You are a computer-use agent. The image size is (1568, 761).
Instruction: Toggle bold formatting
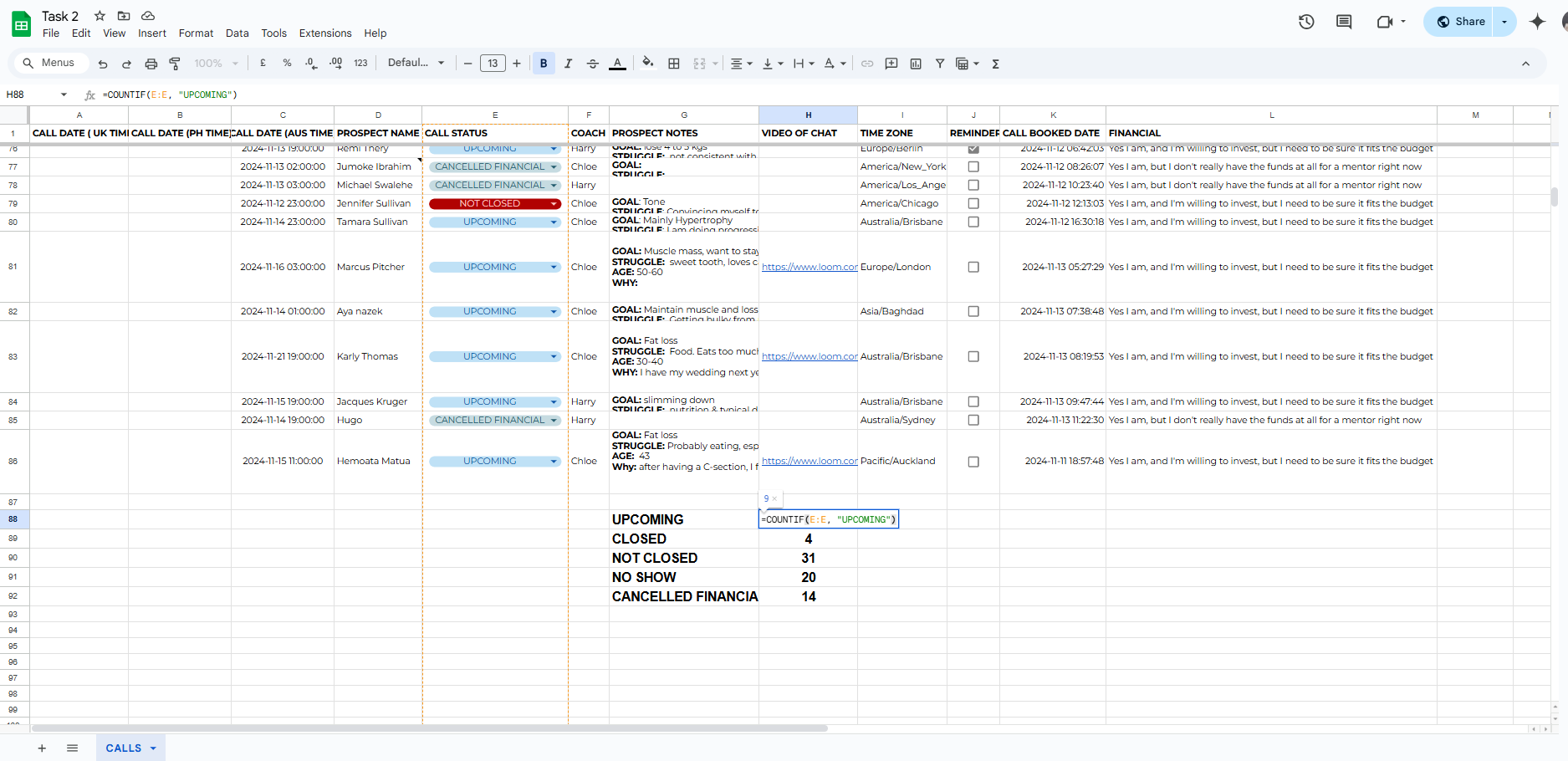[x=544, y=64]
